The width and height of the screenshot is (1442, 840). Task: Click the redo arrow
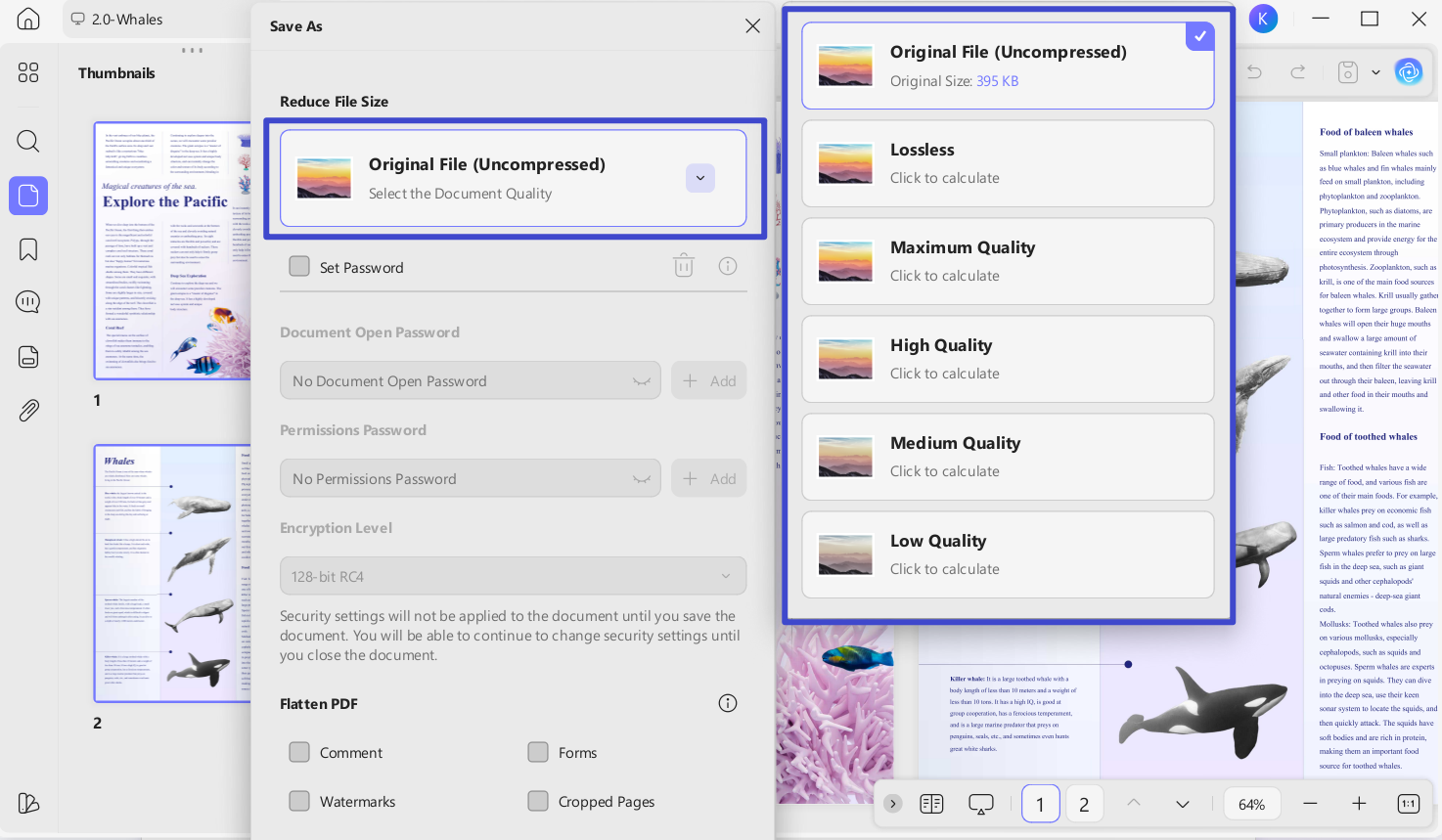tap(1298, 72)
